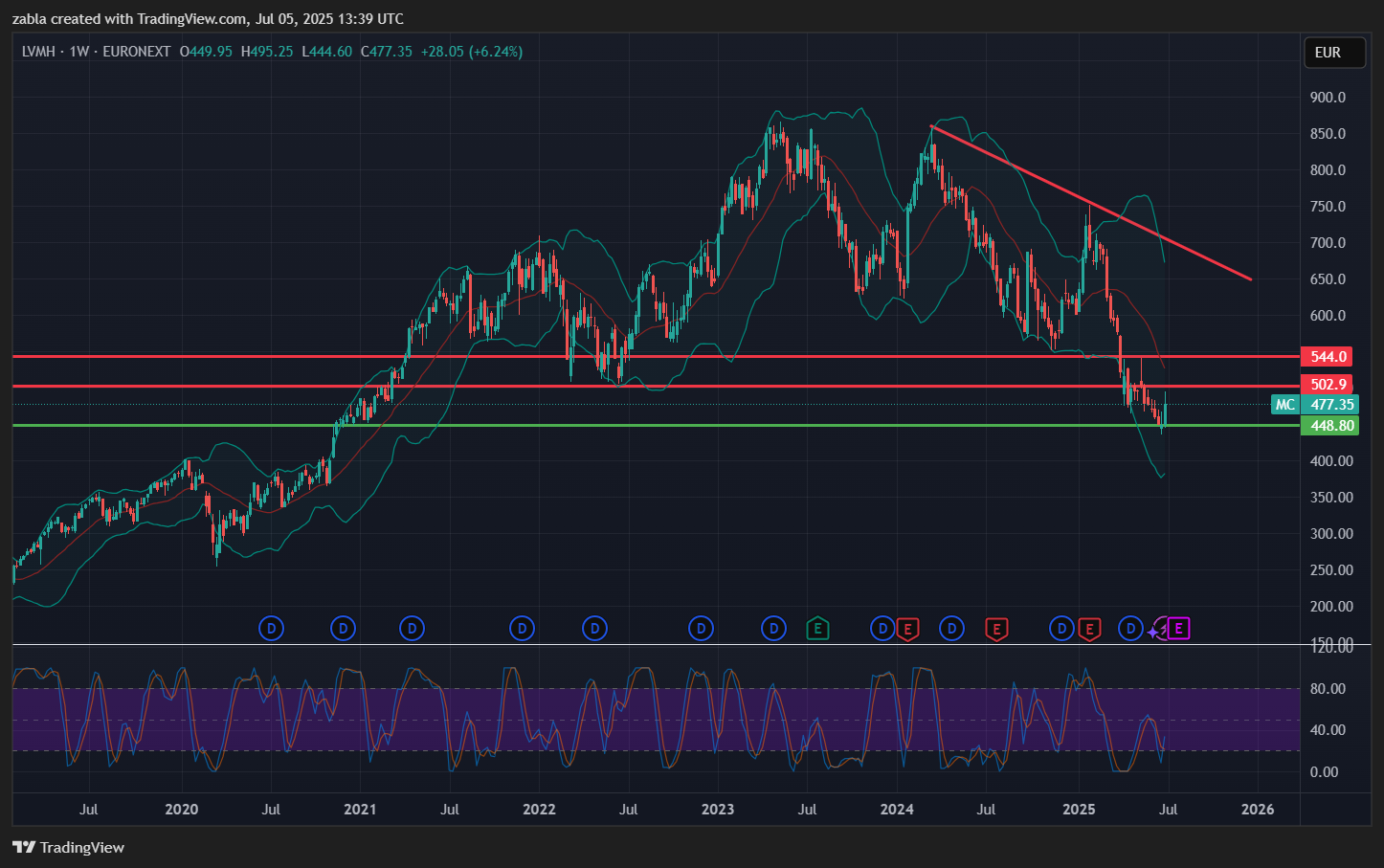Click the 502.9 red price label
Viewport: 1384px width, 868px height.
[1327, 385]
